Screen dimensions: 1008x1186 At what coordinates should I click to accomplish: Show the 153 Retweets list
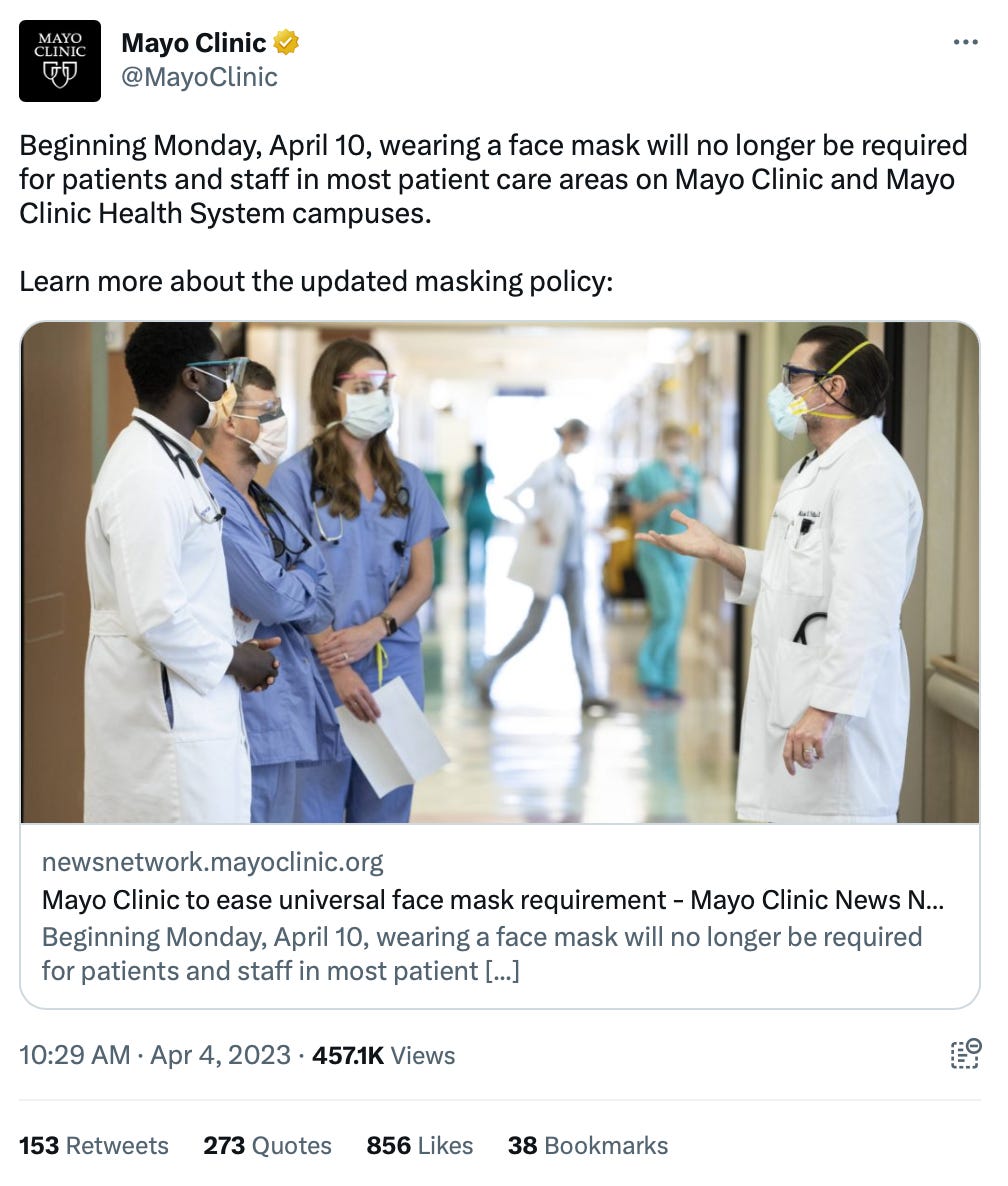(94, 1145)
